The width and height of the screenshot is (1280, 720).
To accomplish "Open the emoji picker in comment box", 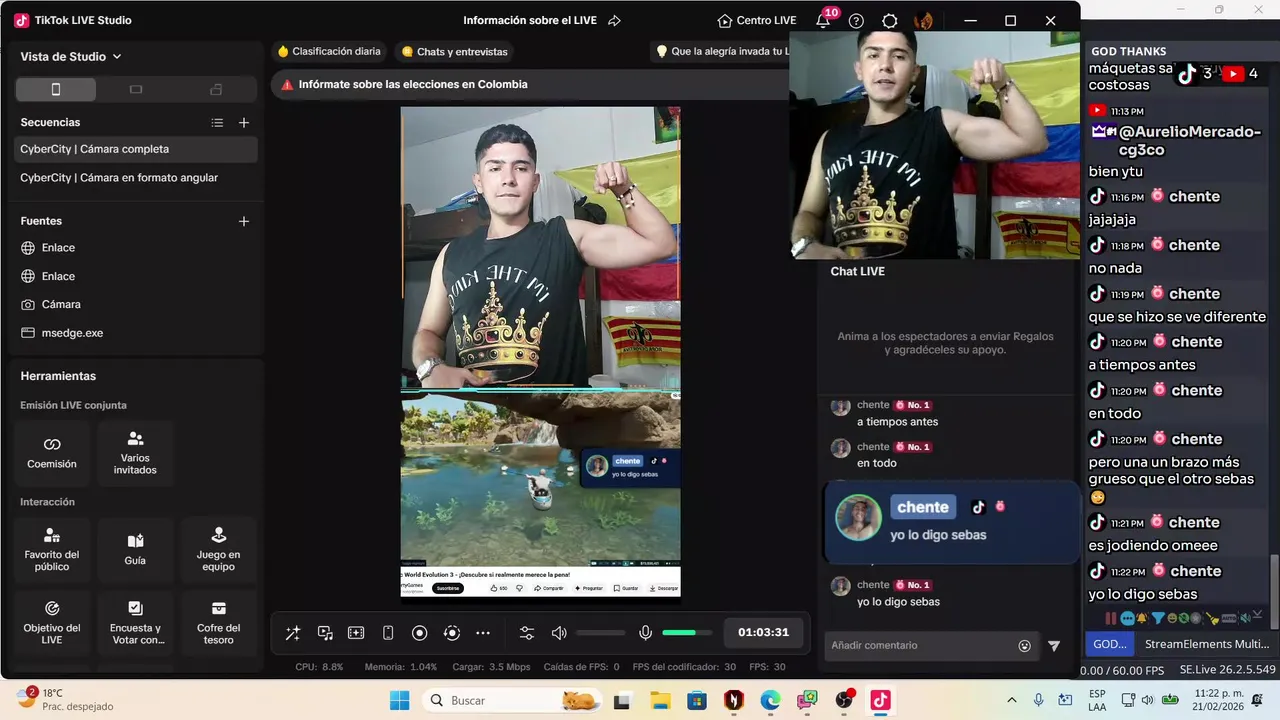I will click(1024, 646).
